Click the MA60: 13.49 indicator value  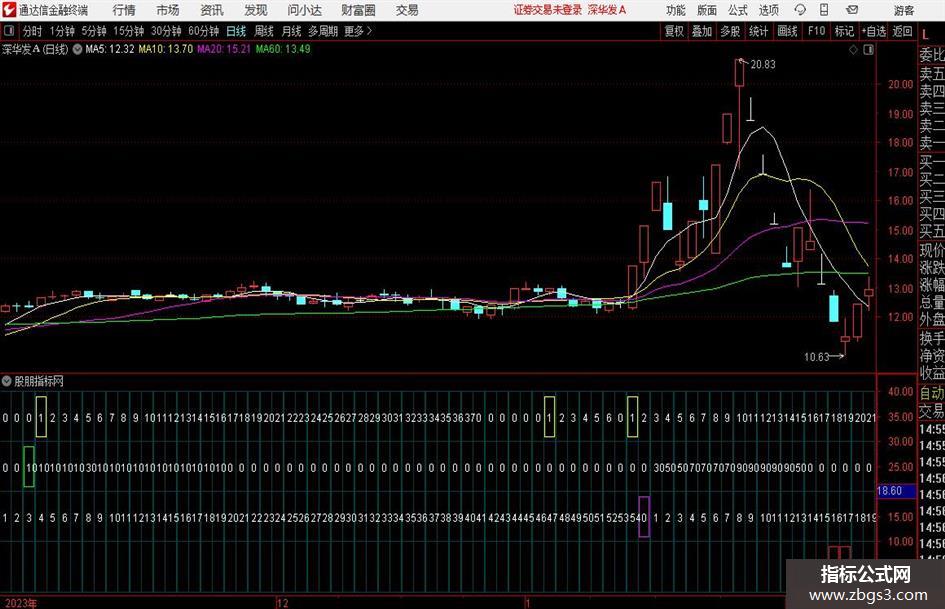[x=283, y=49]
